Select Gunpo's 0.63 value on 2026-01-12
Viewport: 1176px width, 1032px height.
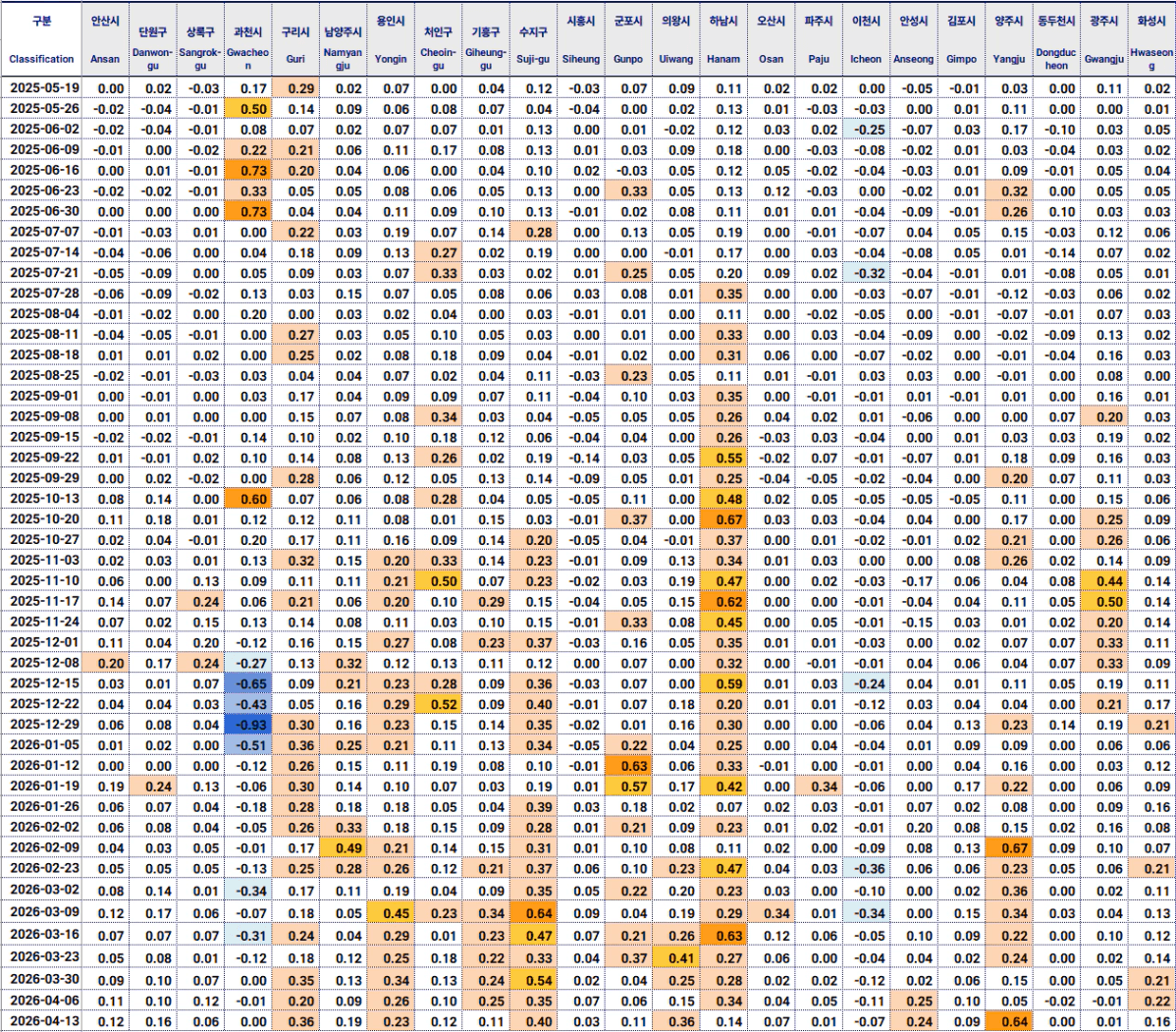point(628,766)
